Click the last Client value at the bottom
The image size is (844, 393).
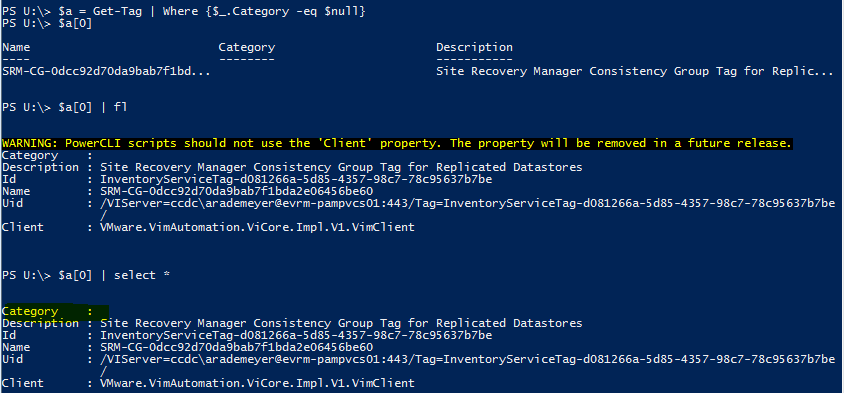(x=257, y=383)
